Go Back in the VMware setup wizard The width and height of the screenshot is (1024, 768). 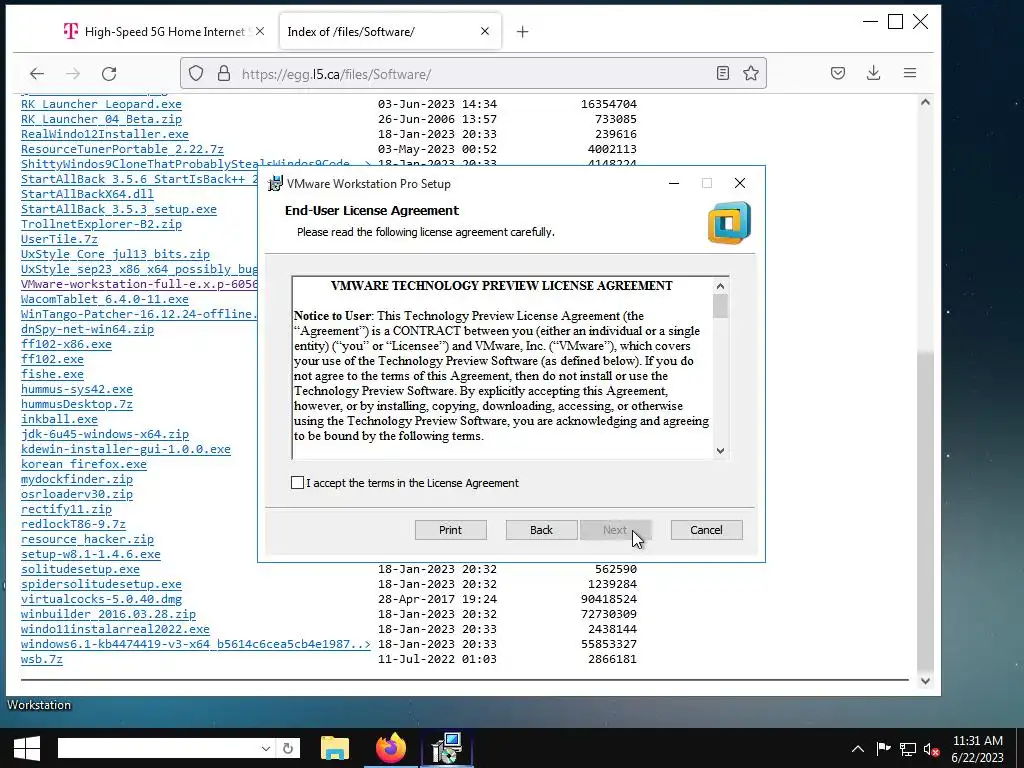541,530
